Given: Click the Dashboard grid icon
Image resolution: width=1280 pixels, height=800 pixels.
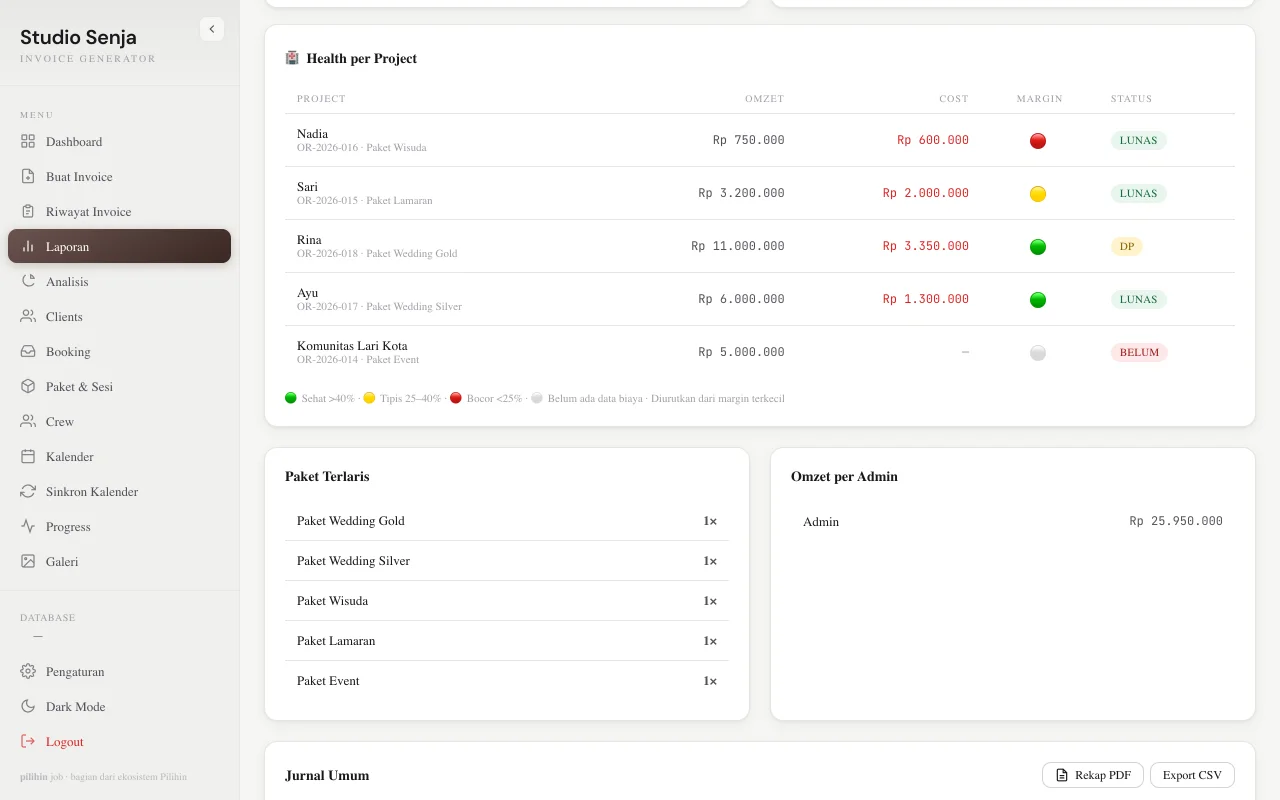Looking at the screenshot, I should tap(28, 142).
